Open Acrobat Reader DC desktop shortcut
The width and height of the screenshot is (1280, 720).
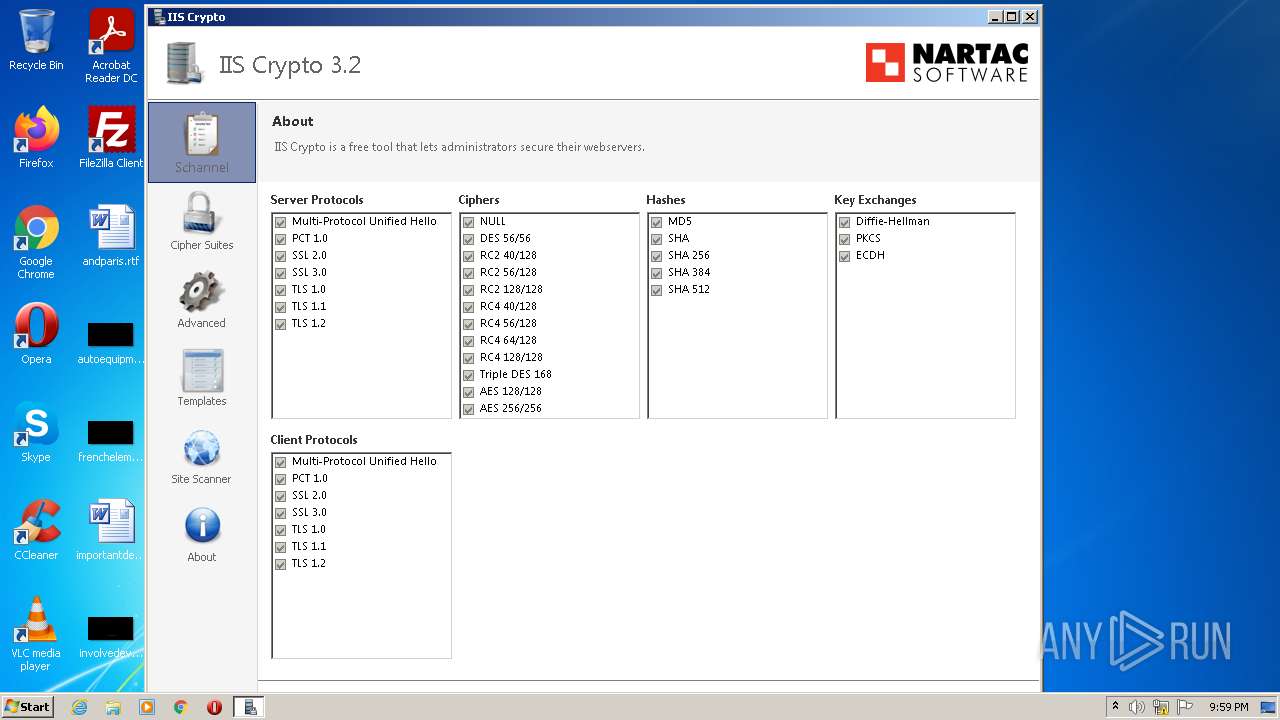coord(111,46)
